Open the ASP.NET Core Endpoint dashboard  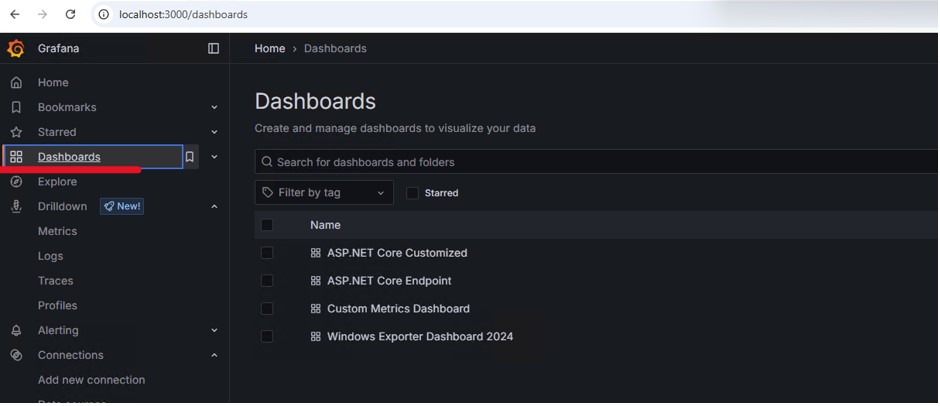389,281
